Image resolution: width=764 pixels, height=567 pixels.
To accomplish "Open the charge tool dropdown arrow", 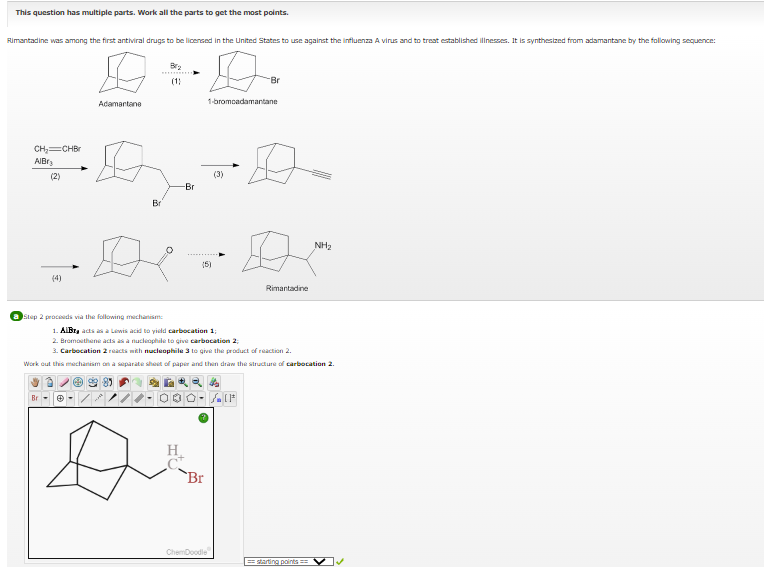I will pos(71,398).
